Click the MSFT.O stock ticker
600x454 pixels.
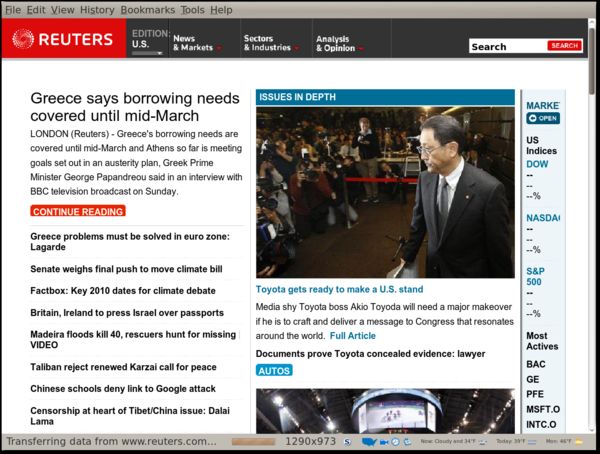pyautogui.click(x=543, y=409)
